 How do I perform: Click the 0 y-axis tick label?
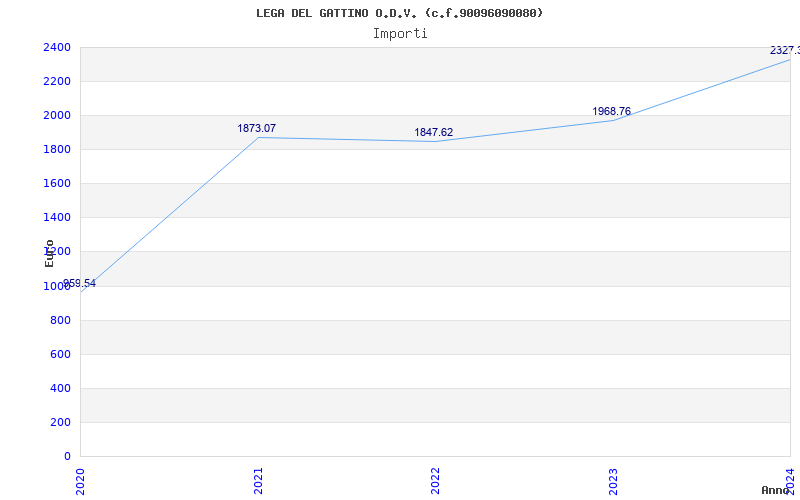67,457
